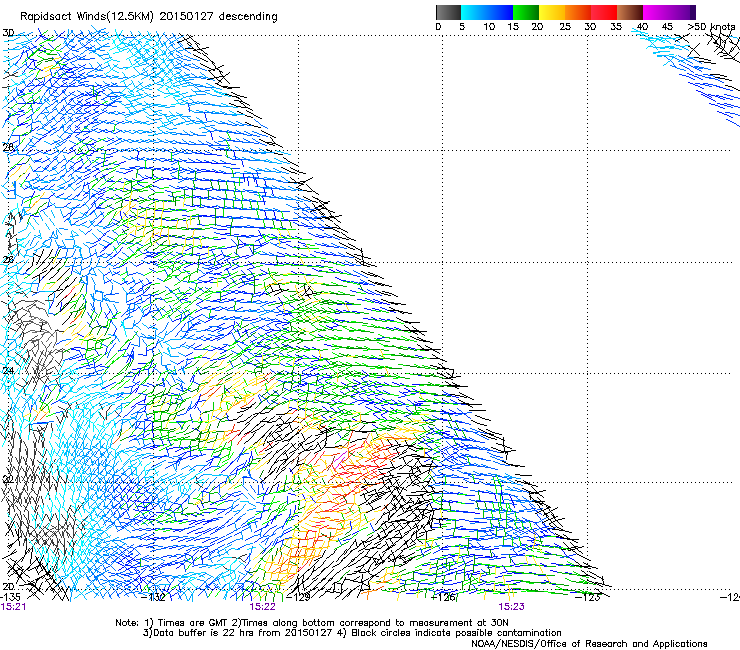Click the '>50 knots' legend label
This screenshot has height=650, width=740.
711,27
